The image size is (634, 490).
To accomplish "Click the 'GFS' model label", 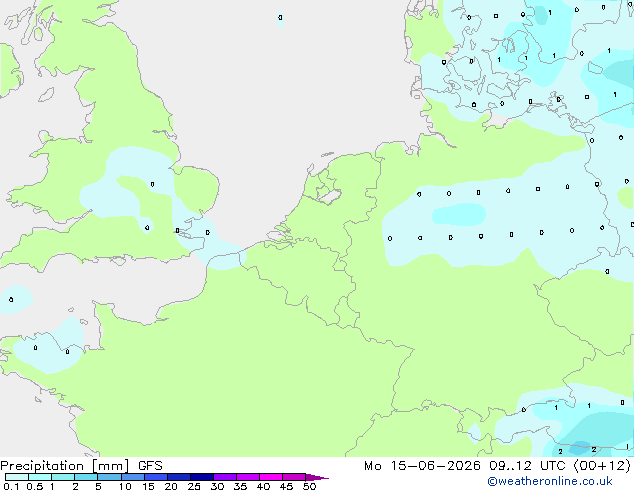I will click(150, 466).
